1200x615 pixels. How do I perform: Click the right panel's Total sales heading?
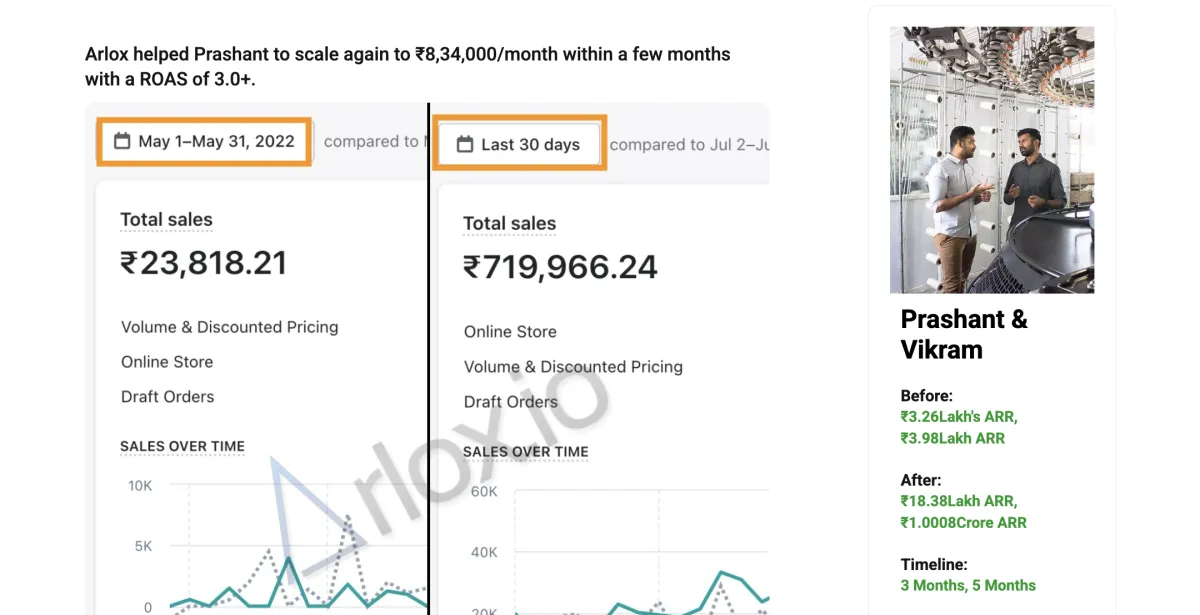coord(509,224)
